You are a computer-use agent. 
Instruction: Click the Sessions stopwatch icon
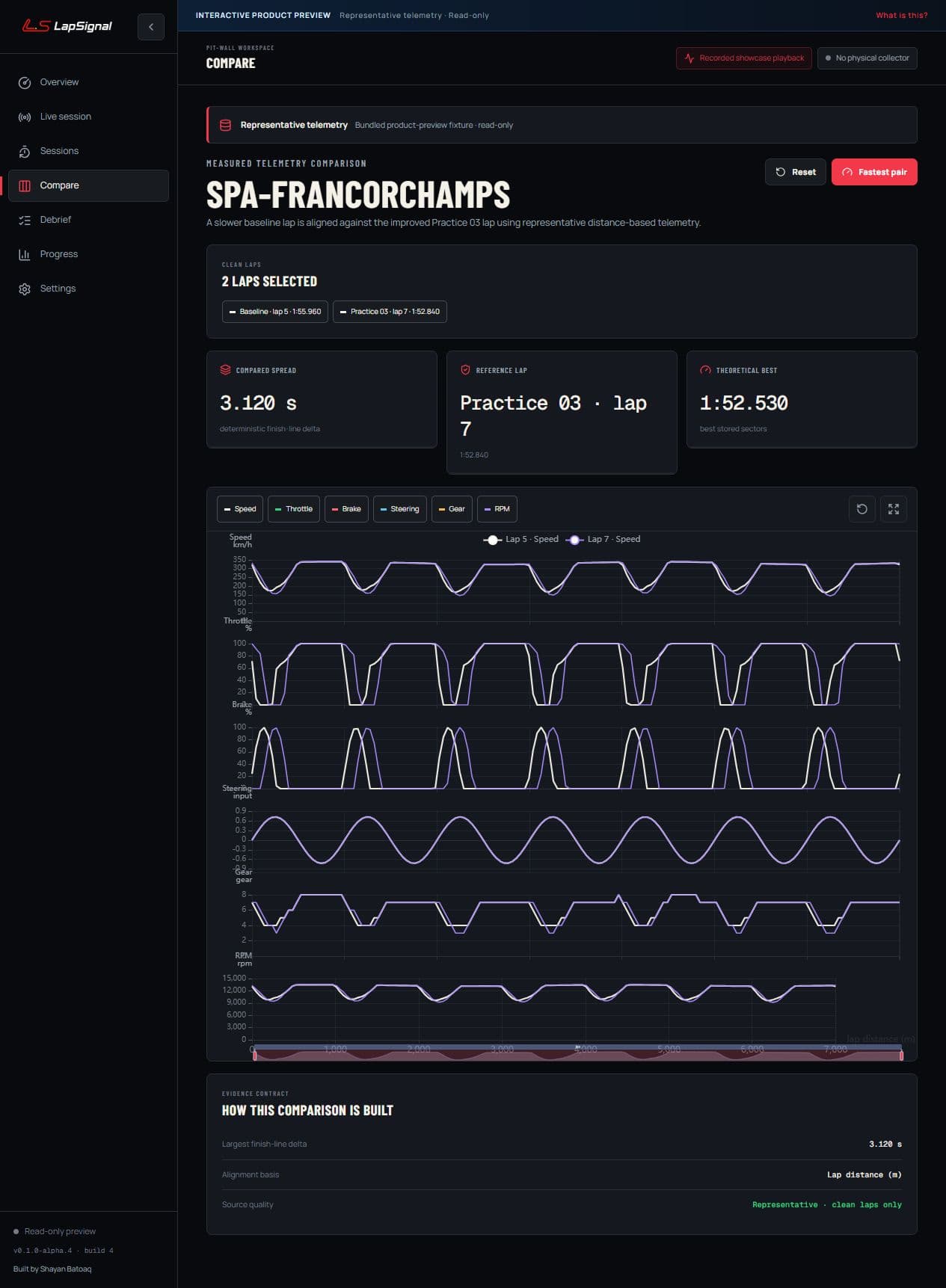25,151
